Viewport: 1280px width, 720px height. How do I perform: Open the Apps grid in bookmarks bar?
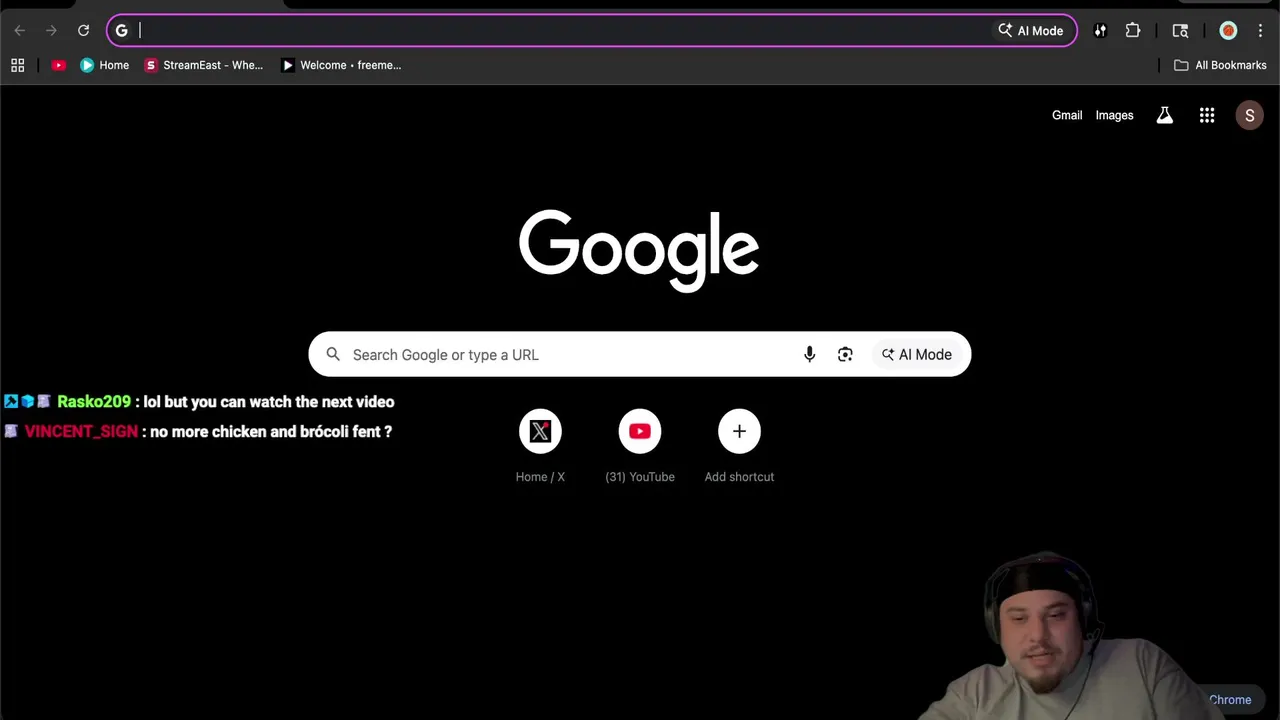[x=17, y=65]
